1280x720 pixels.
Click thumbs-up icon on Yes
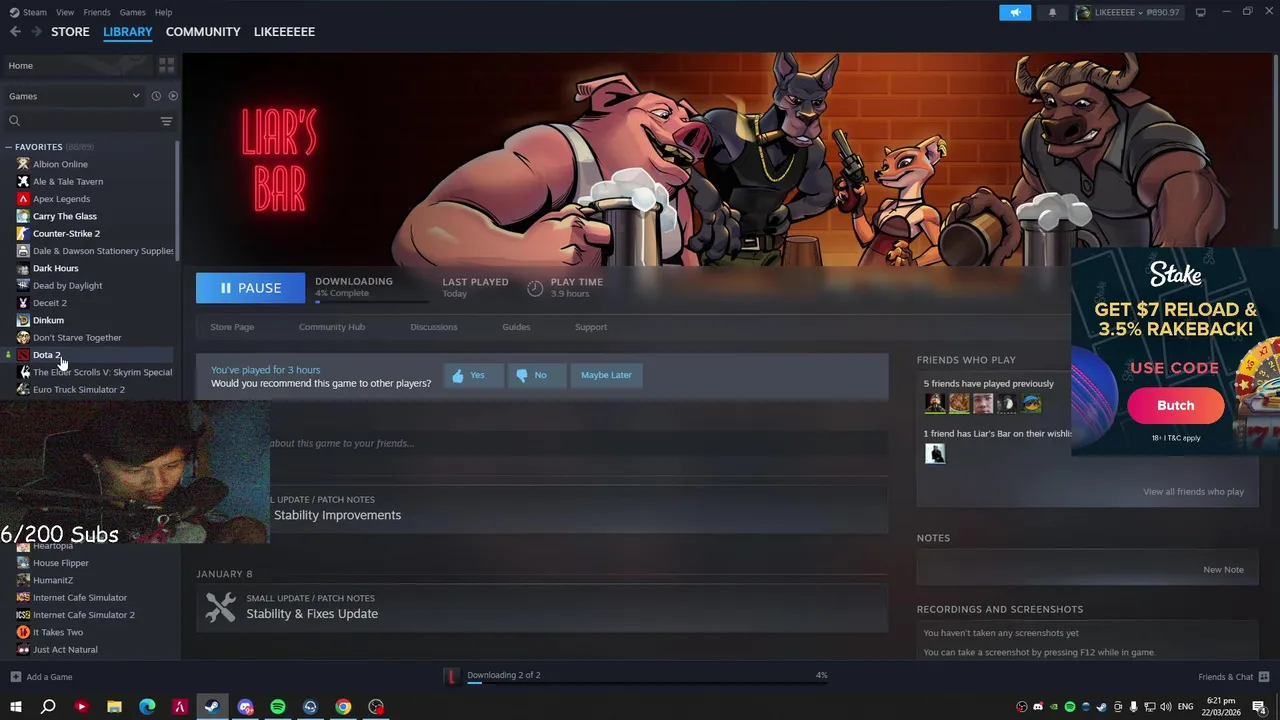click(458, 375)
